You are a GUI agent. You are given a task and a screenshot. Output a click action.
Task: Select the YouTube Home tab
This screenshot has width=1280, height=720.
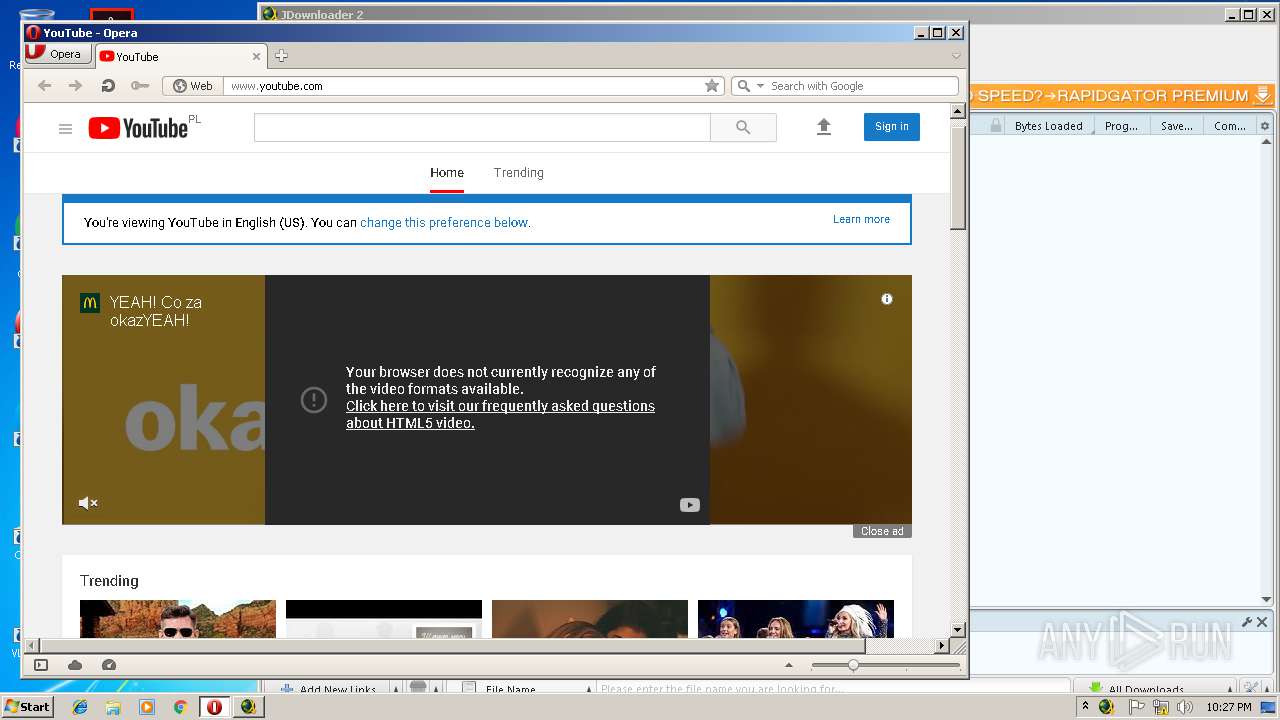[447, 173]
